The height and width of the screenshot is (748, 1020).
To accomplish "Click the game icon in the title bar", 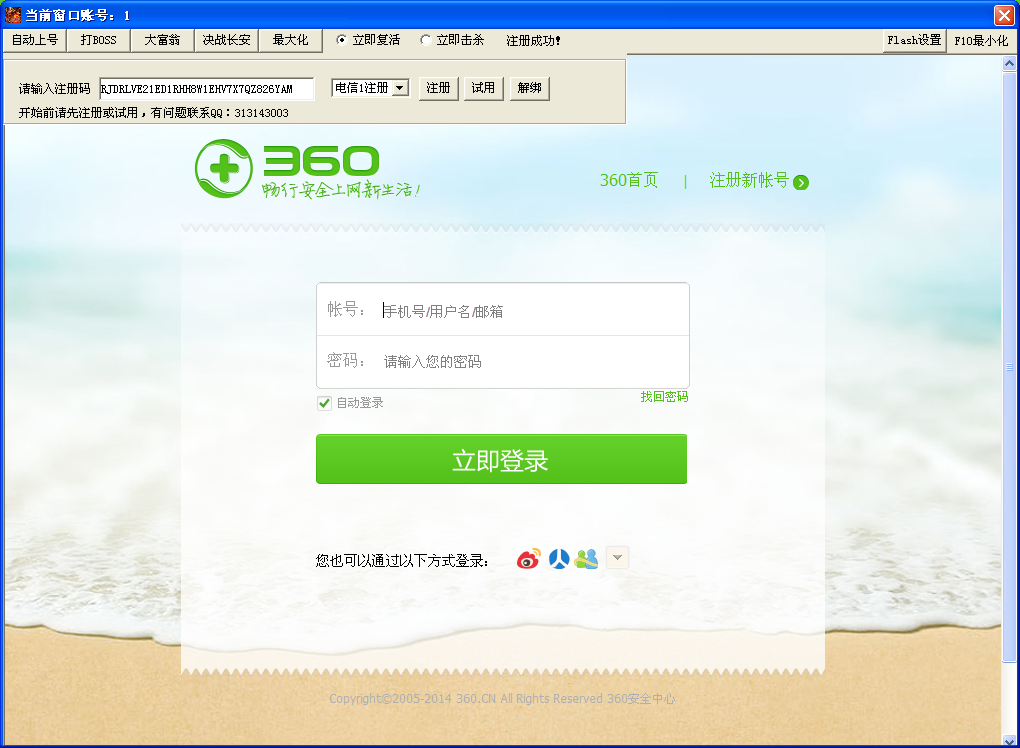I will tap(12, 14).
